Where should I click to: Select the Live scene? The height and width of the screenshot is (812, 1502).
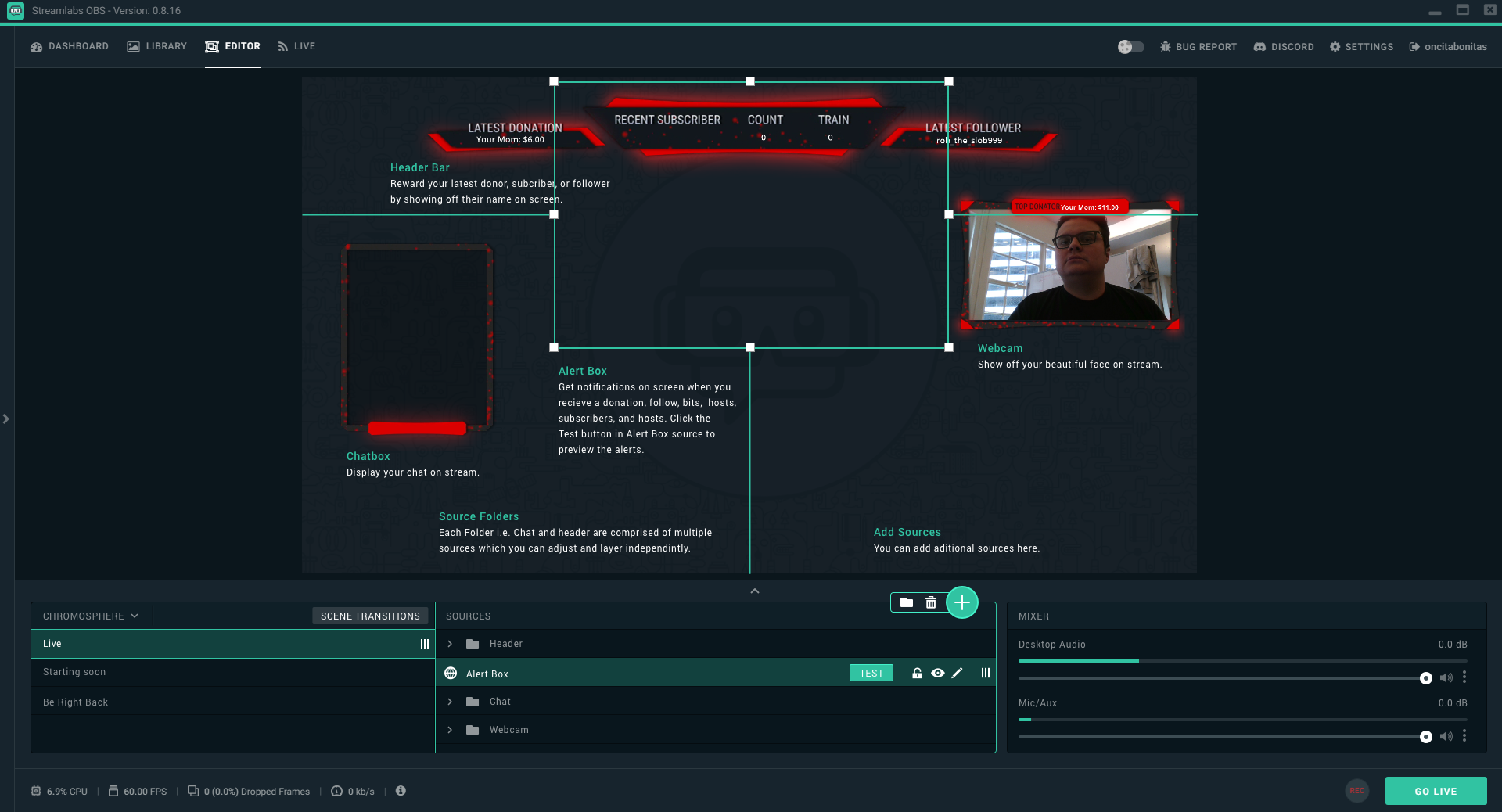pos(232,644)
